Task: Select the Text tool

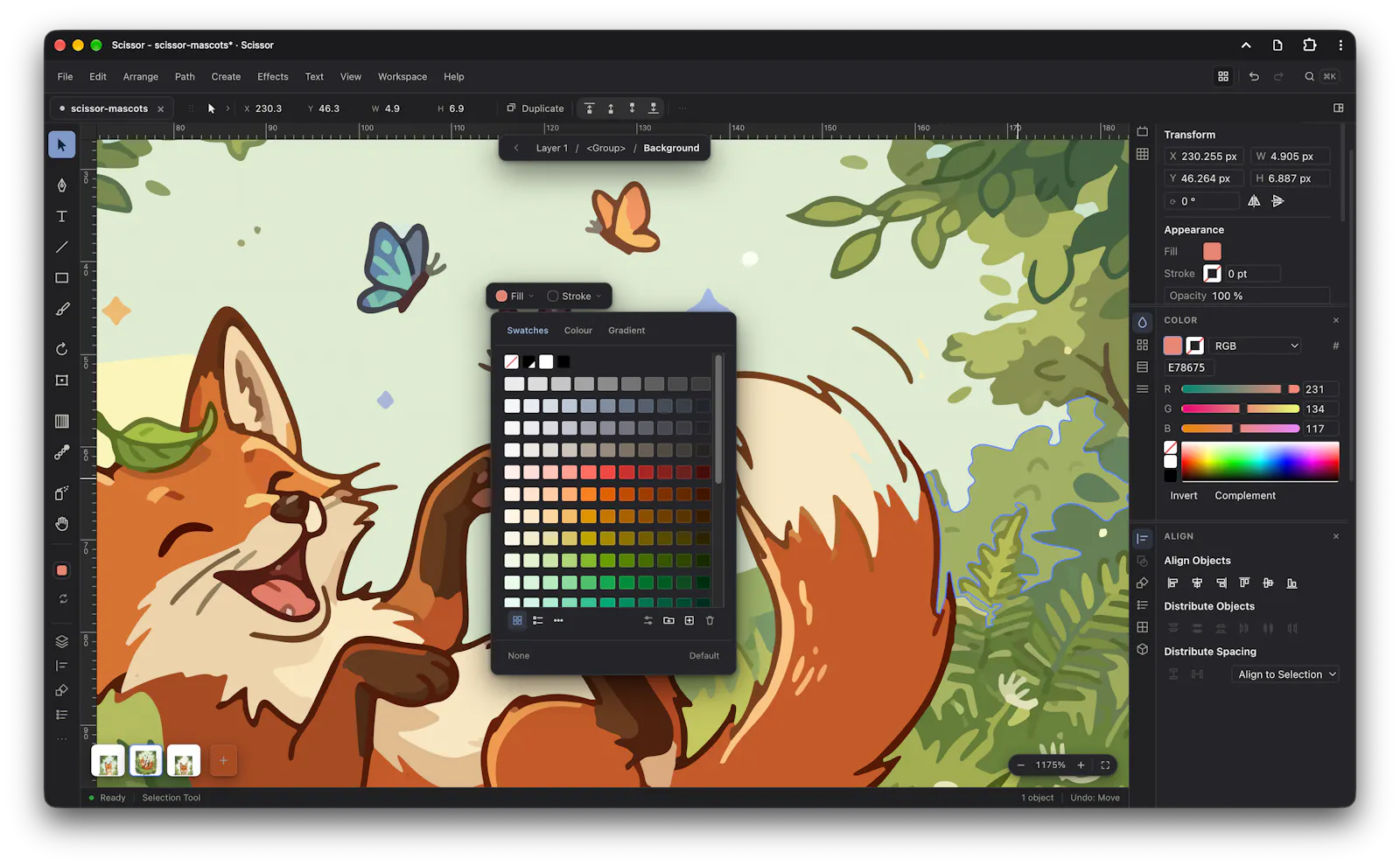Action: pos(61,216)
